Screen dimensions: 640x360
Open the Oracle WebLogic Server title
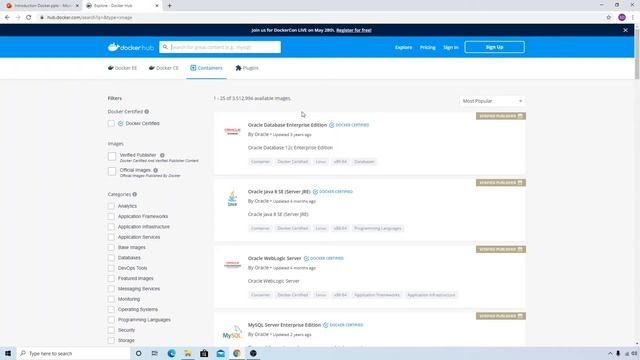(x=274, y=258)
